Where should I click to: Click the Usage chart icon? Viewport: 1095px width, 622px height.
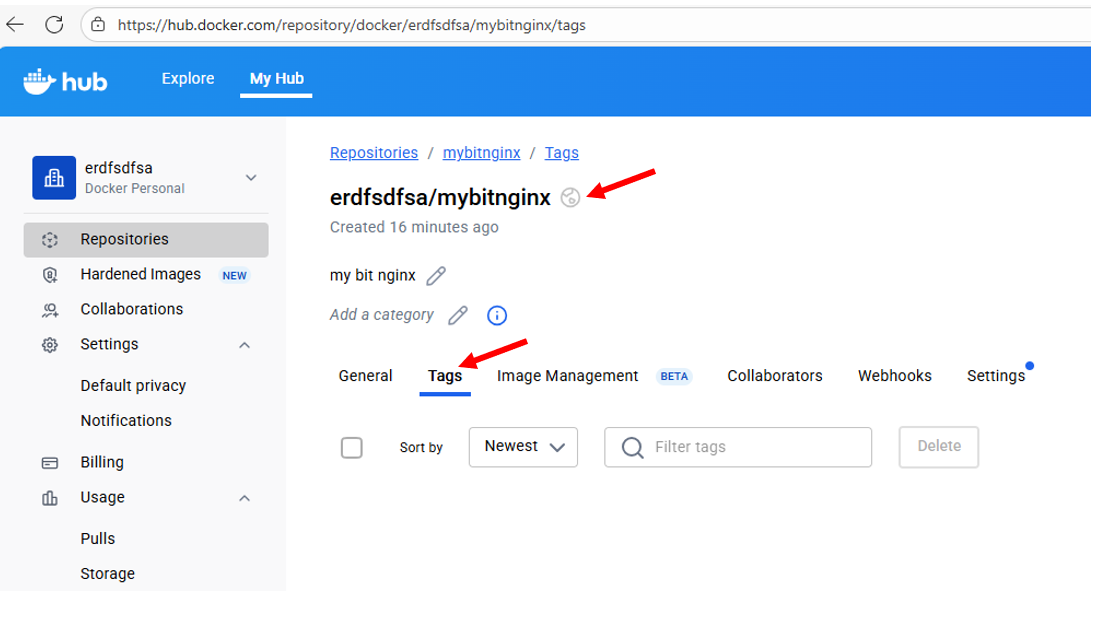[x=50, y=498]
